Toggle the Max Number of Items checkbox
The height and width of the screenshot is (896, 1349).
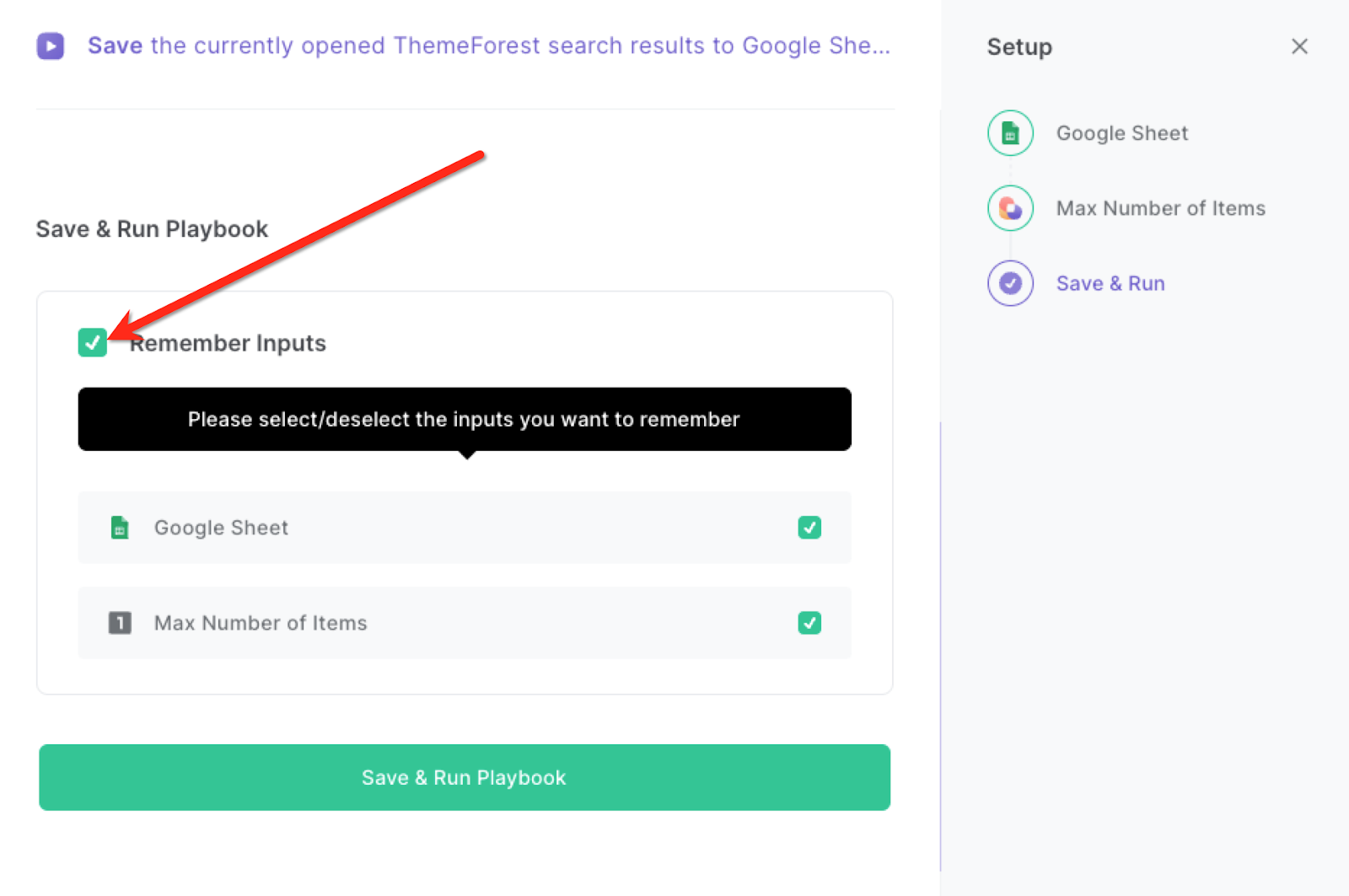pos(809,623)
